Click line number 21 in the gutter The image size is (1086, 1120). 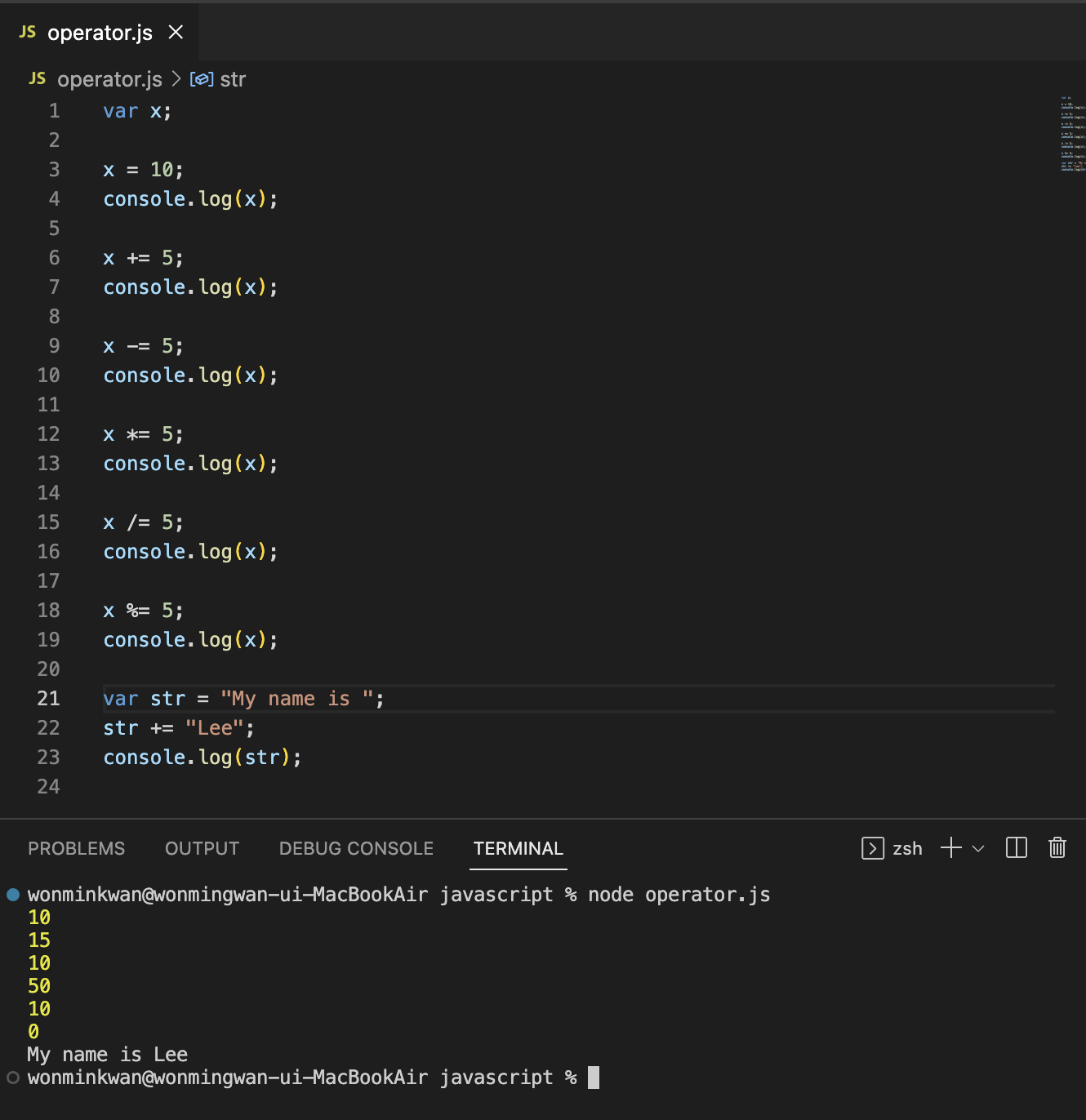pos(48,698)
